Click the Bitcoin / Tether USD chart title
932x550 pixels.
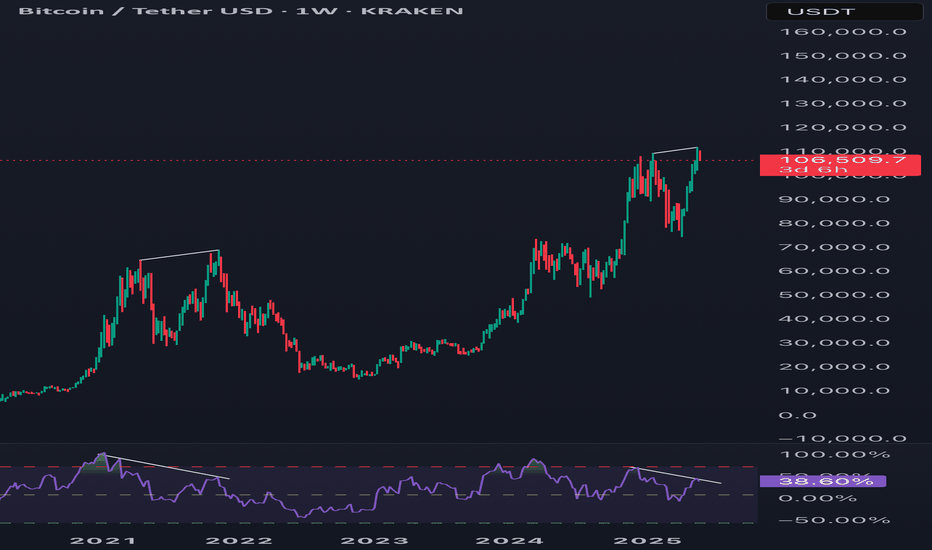point(241,11)
